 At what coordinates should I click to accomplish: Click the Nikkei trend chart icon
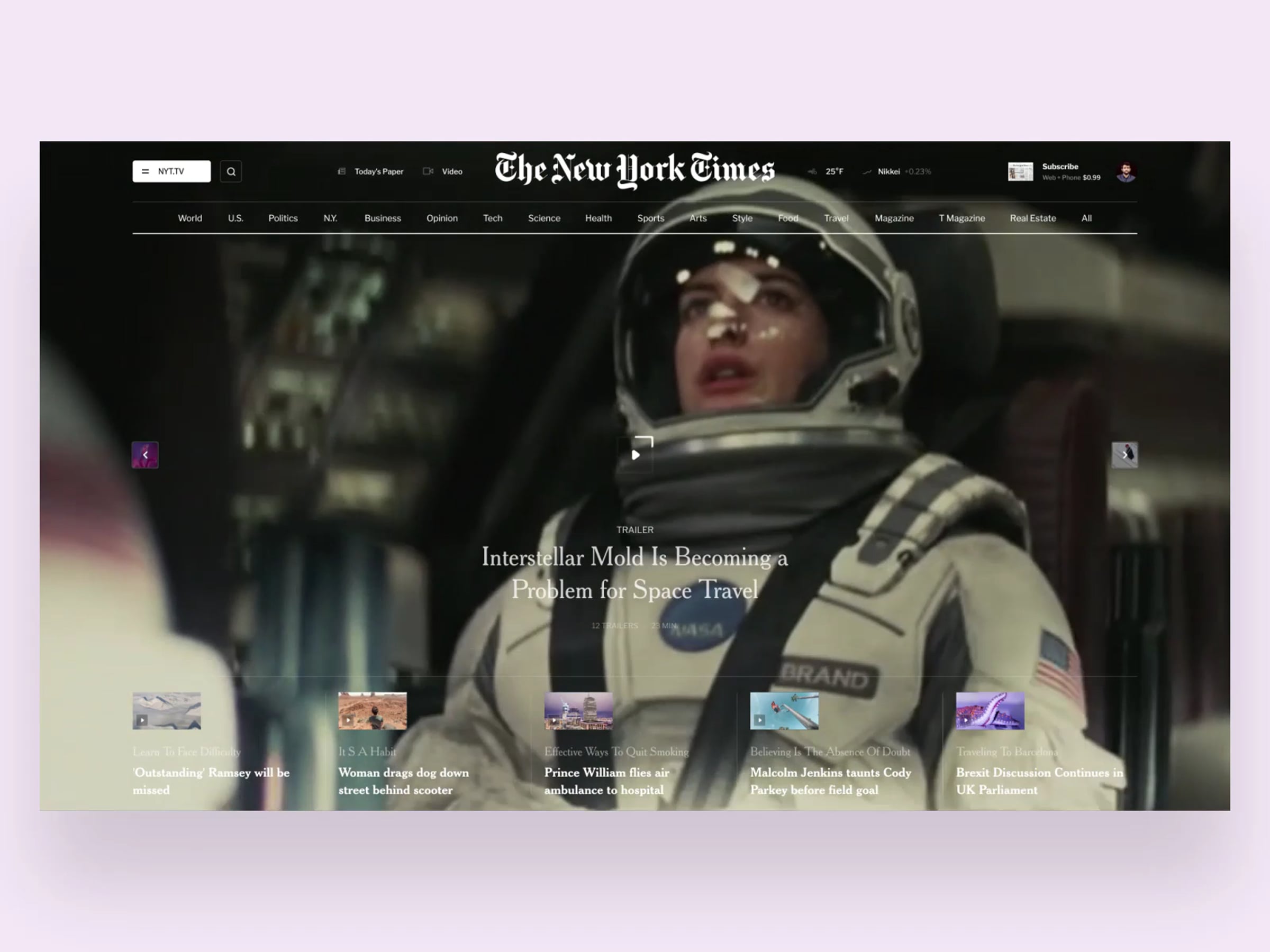pyautogui.click(x=867, y=171)
